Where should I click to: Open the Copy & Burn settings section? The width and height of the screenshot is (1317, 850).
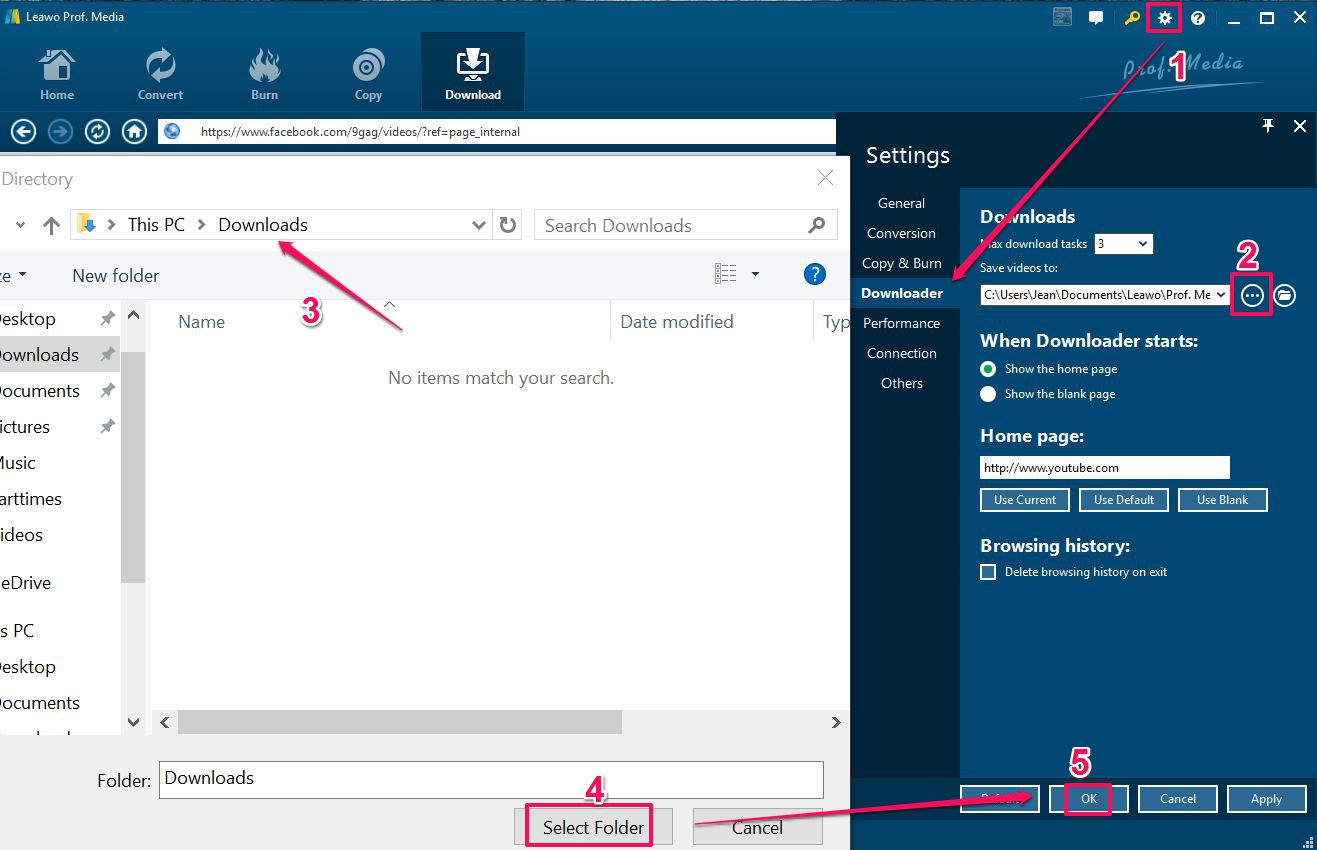[901, 263]
